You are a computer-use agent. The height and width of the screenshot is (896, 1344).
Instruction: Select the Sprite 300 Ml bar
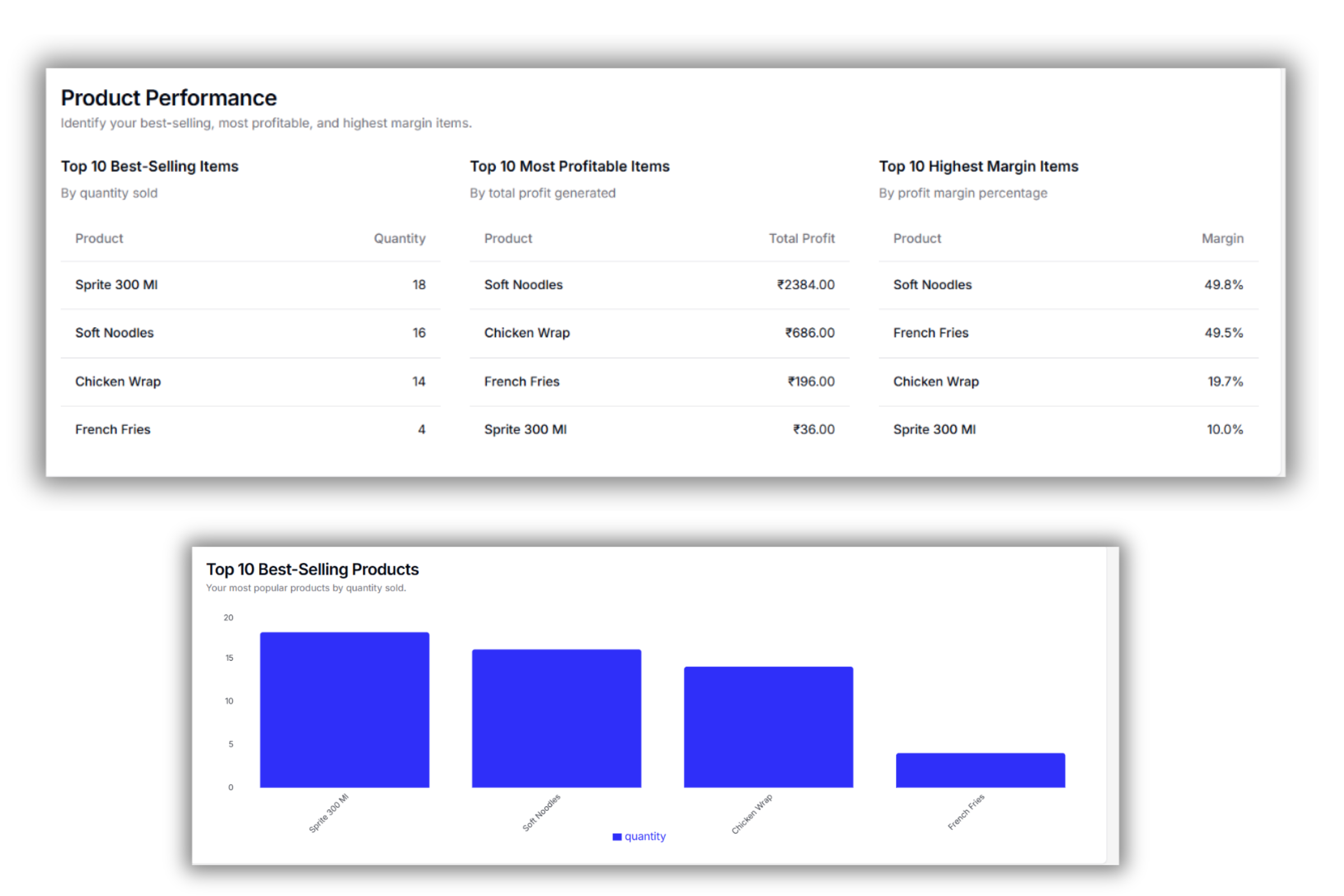click(x=344, y=708)
